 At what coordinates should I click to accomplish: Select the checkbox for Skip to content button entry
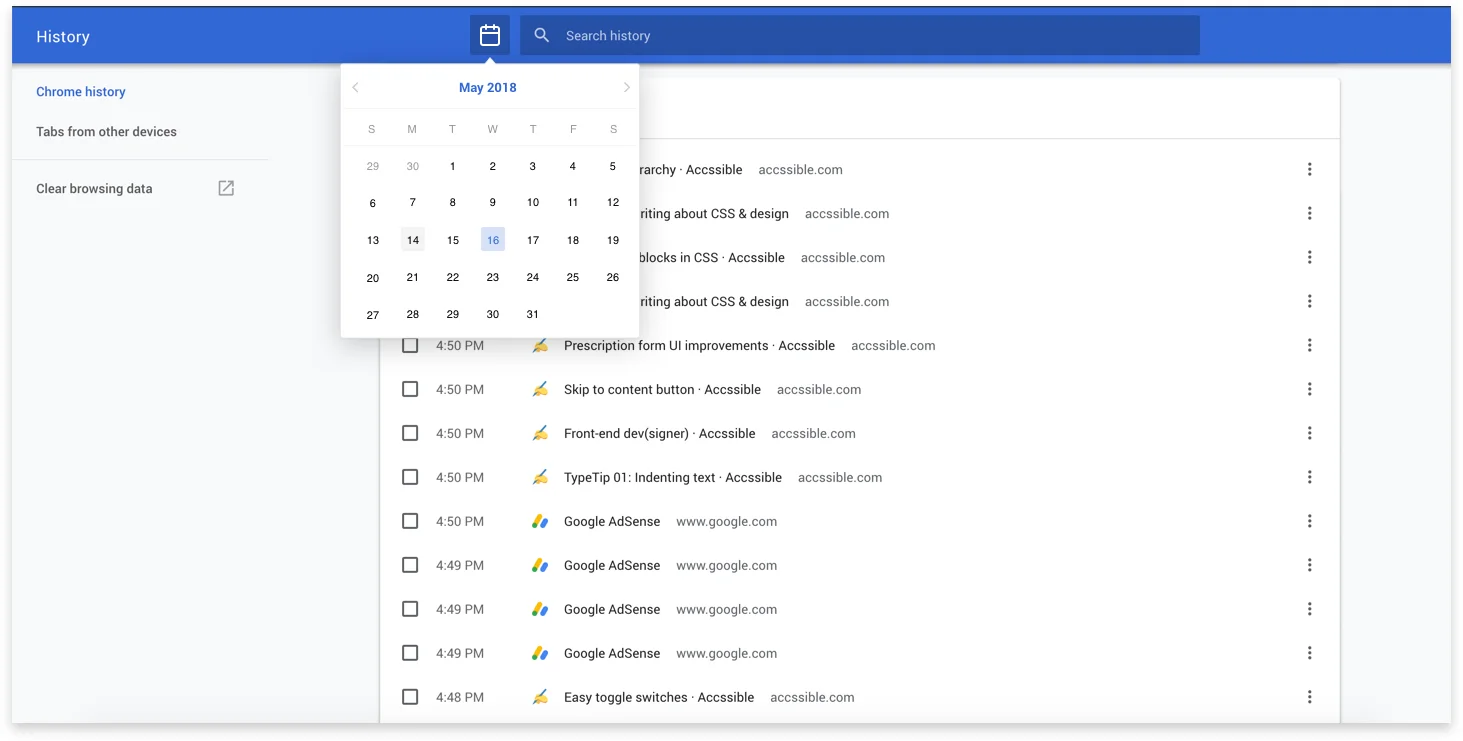point(410,389)
